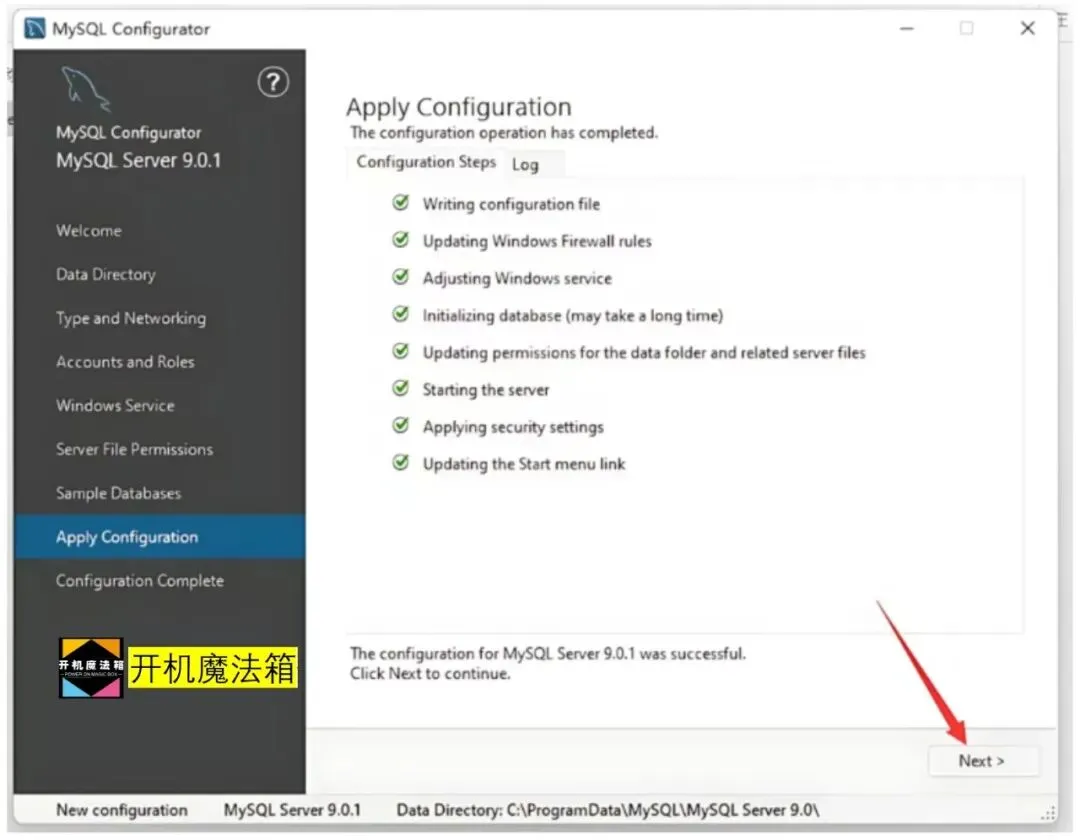The width and height of the screenshot is (1080, 840).
Task: Click 'Updating Windows Firewall rules' step text
Action: [x=537, y=242]
